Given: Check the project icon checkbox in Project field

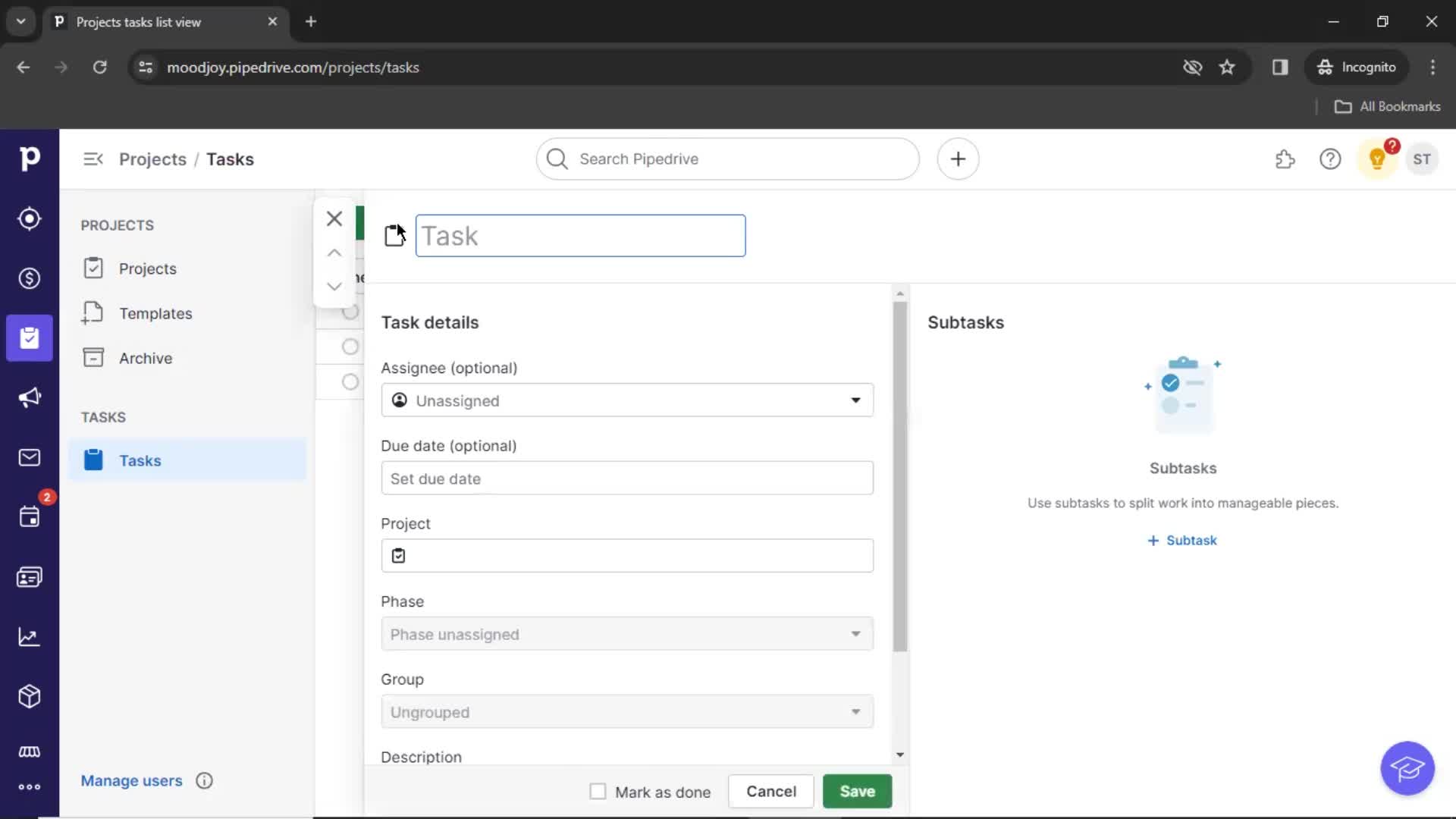Looking at the screenshot, I should tap(398, 556).
